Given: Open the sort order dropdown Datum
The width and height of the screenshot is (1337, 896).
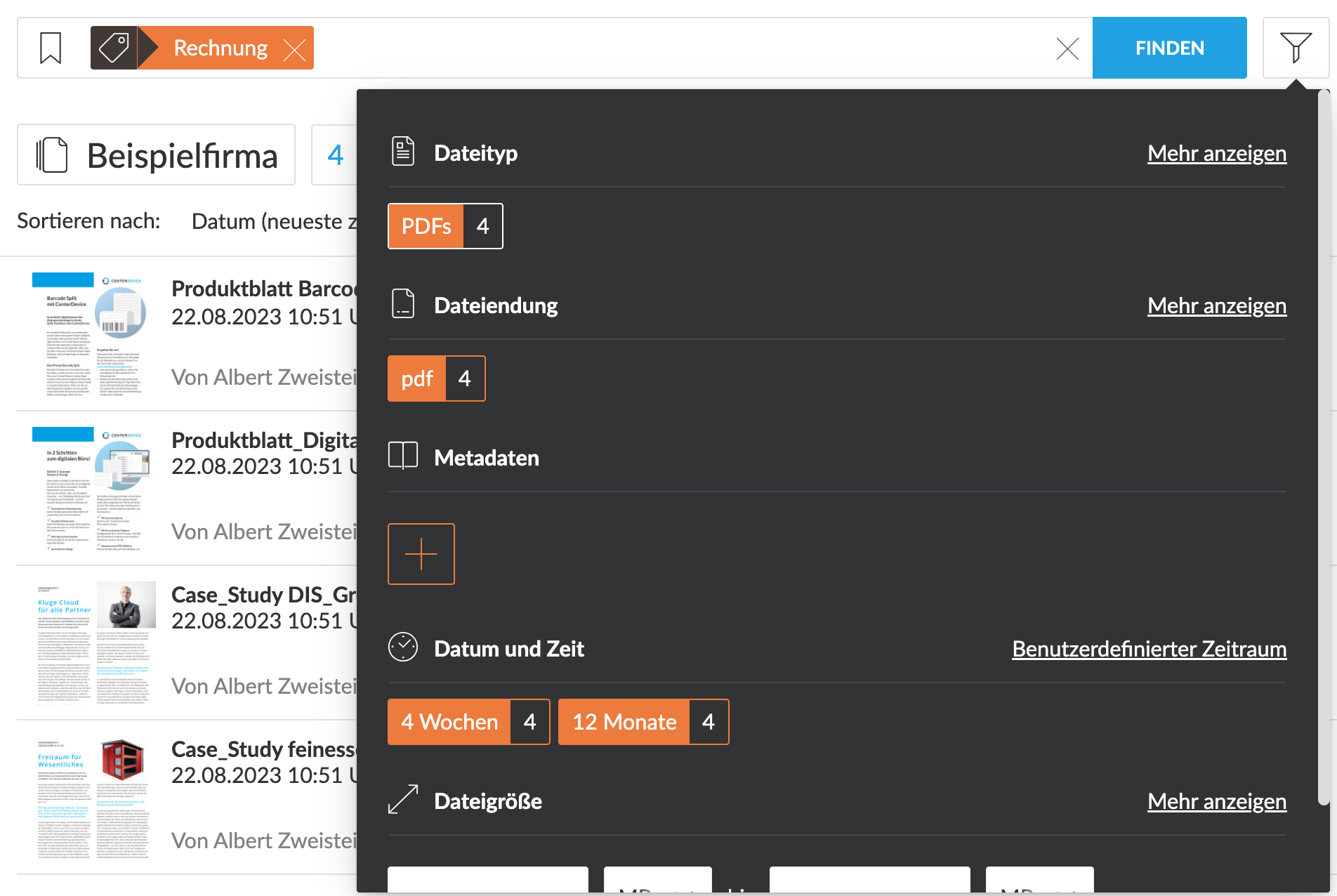Looking at the screenshot, I should click(x=275, y=221).
